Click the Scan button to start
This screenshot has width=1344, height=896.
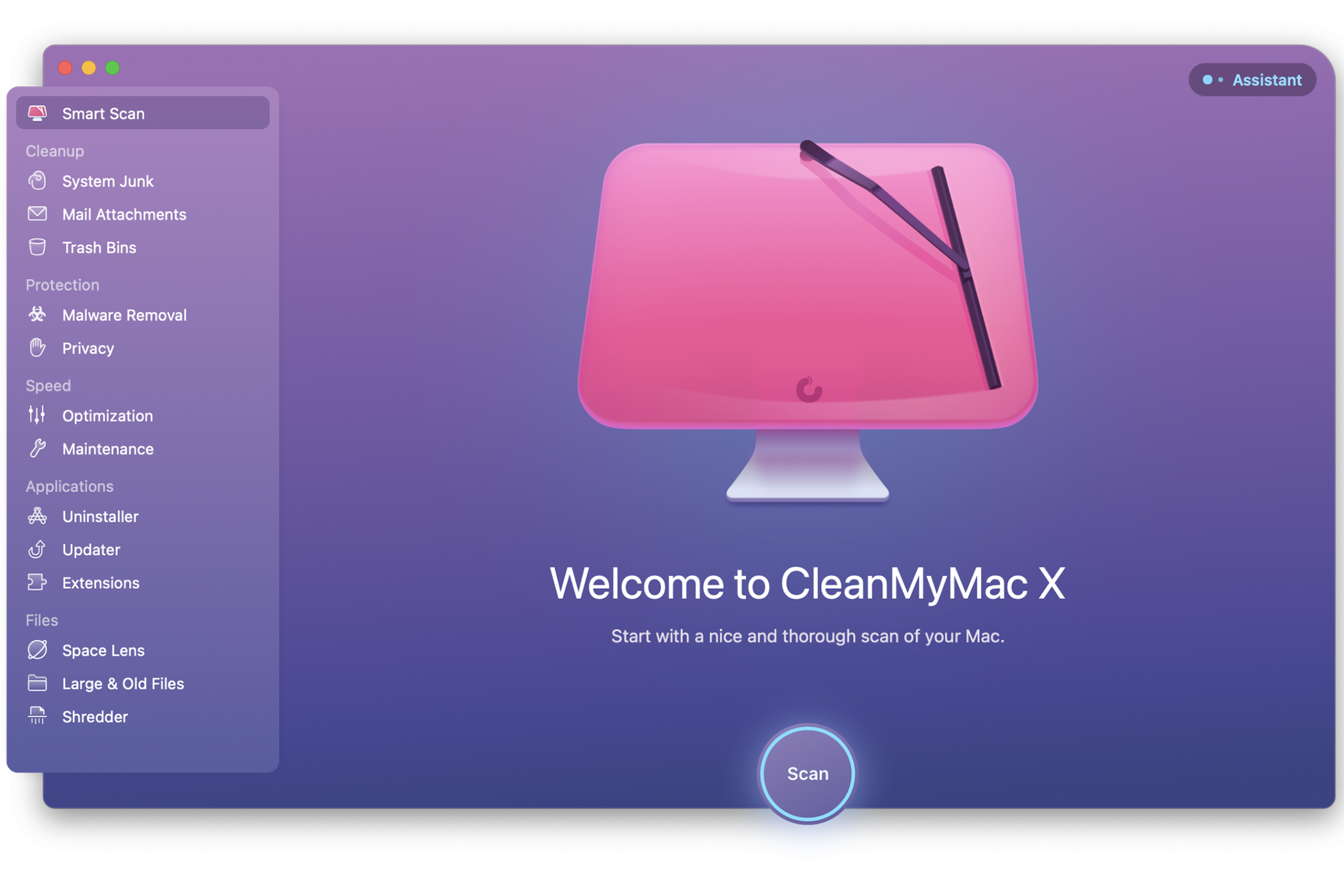click(x=808, y=774)
